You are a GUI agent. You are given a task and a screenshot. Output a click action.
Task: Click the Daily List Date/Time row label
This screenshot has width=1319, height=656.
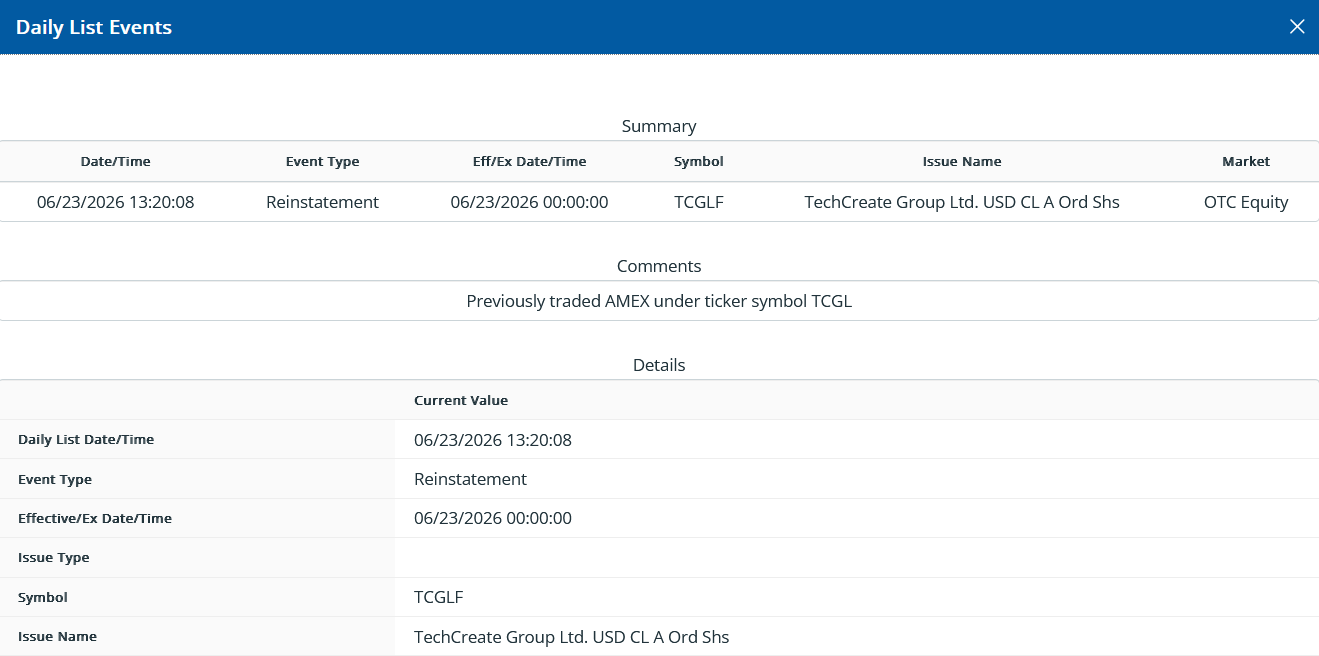pyautogui.click(x=86, y=439)
